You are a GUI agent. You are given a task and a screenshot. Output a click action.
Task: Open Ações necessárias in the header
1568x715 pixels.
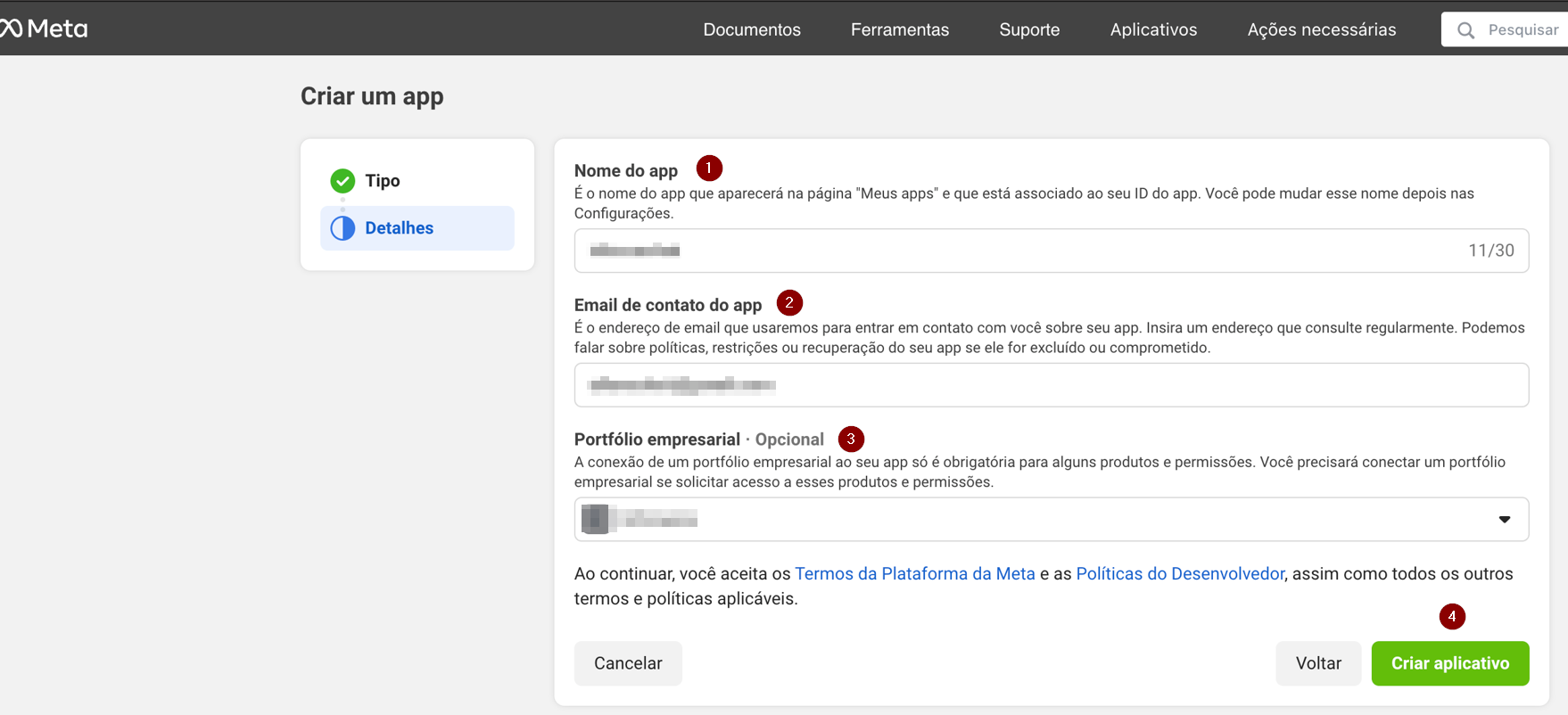coord(1321,29)
